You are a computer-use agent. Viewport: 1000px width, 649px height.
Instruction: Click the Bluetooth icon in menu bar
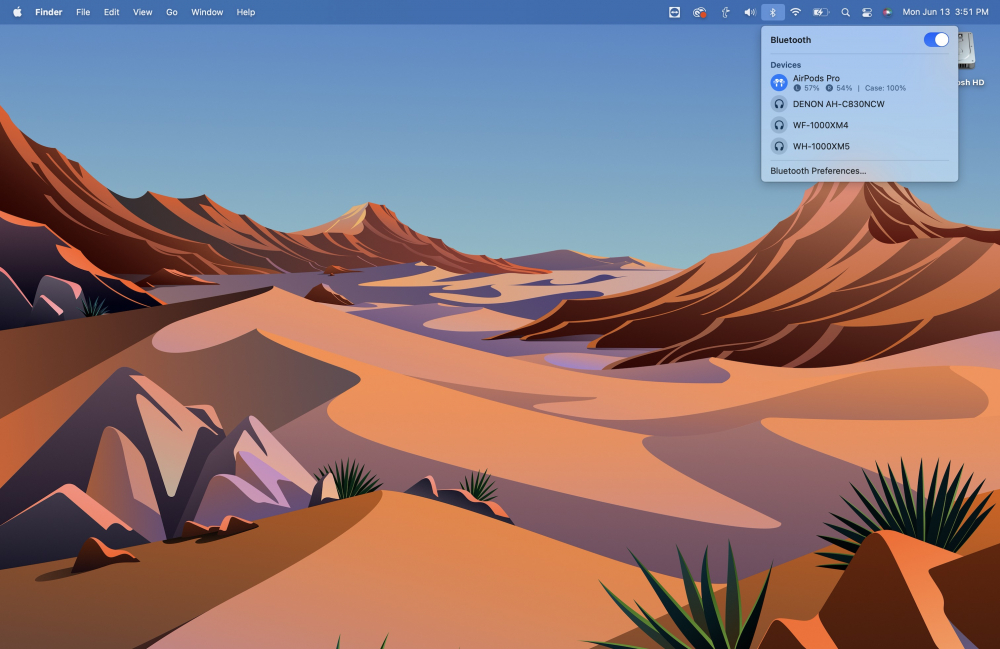pos(772,12)
